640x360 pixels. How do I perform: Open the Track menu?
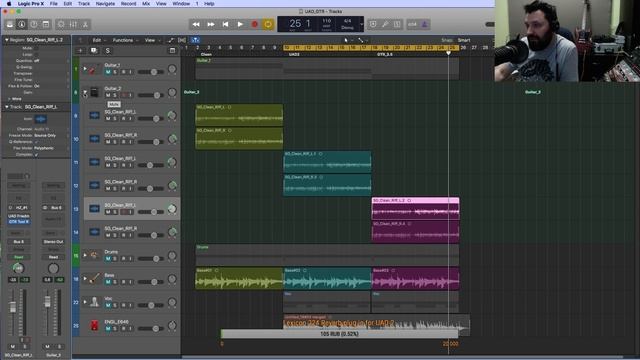click(84, 4)
